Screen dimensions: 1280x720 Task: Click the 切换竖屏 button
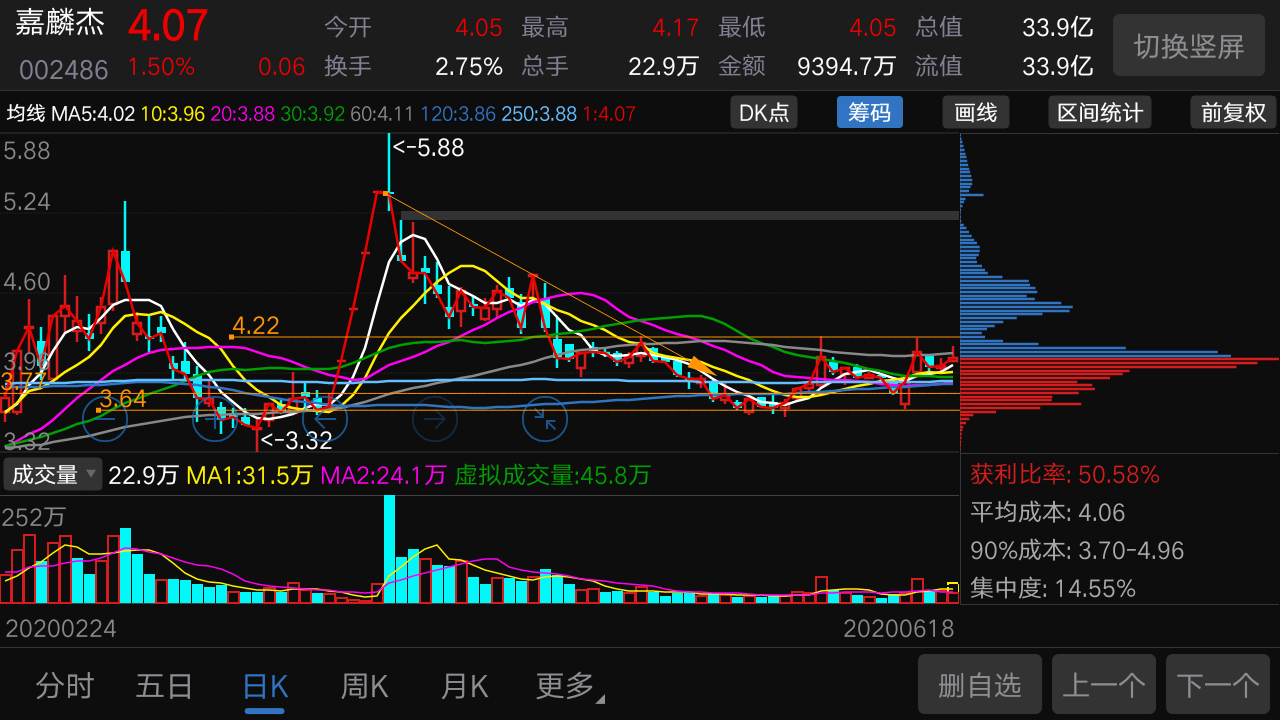pyautogui.click(x=1189, y=45)
